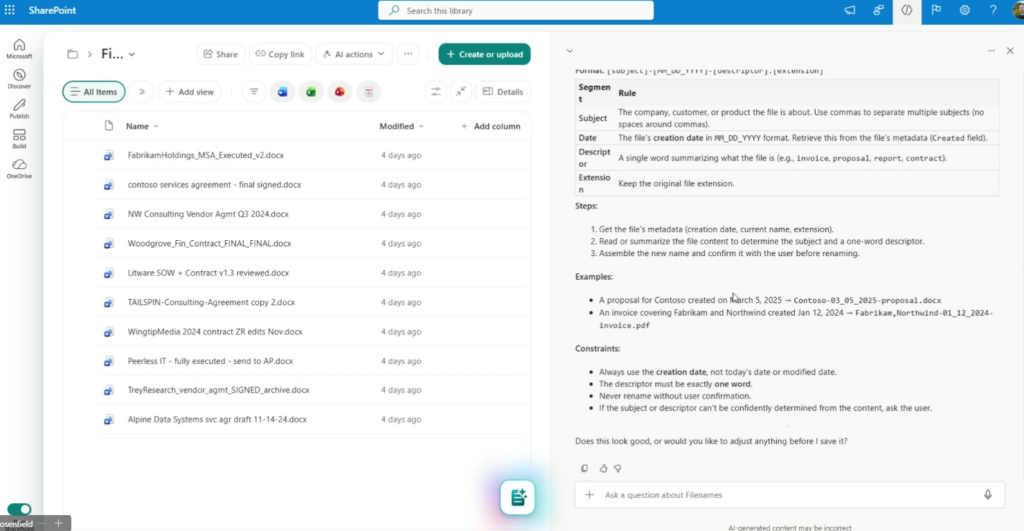Give thumbs down to the response

(618, 468)
